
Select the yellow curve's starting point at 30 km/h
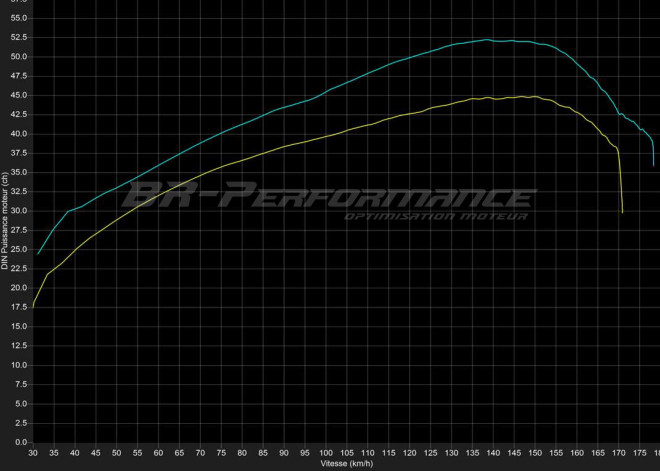(34, 305)
